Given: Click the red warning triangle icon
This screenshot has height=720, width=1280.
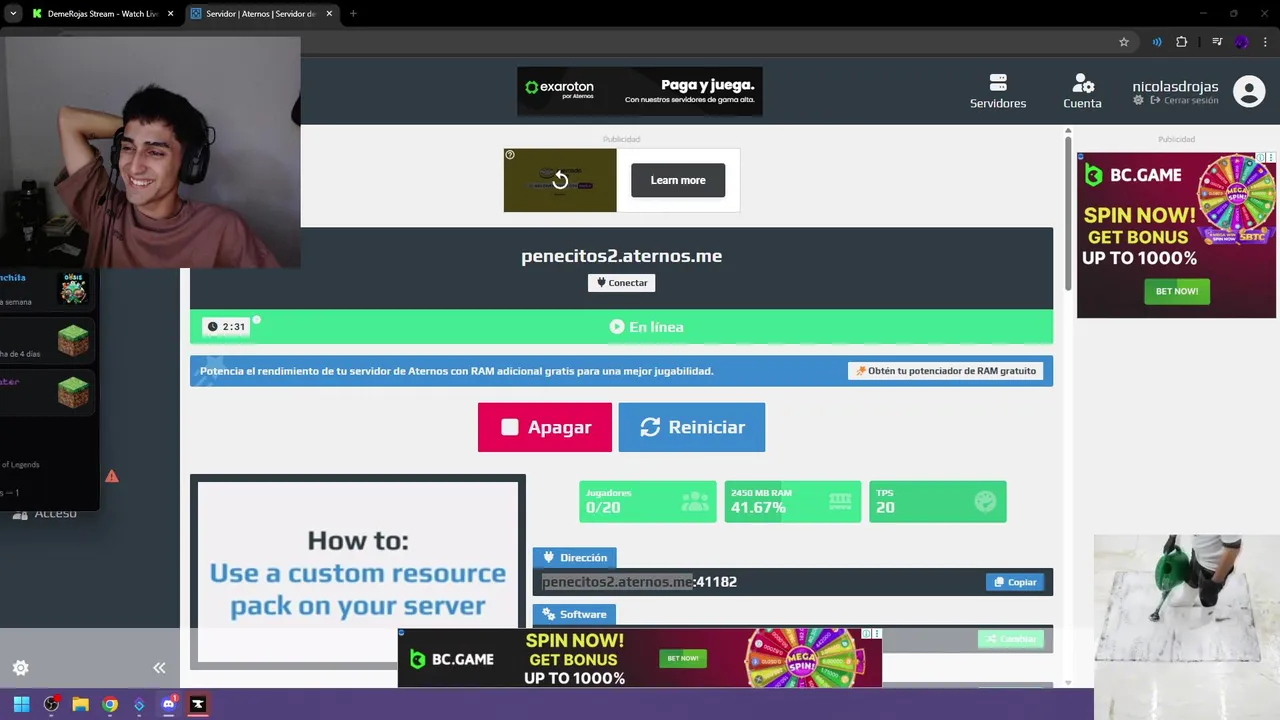Looking at the screenshot, I should [112, 476].
